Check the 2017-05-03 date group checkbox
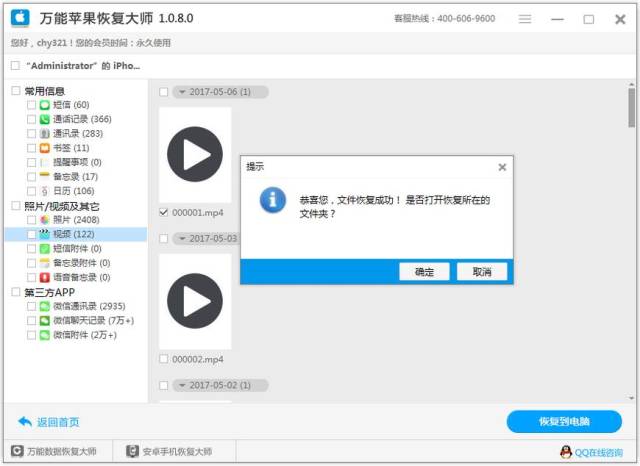Screen dimensions: 640x466 tap(164, 238)
